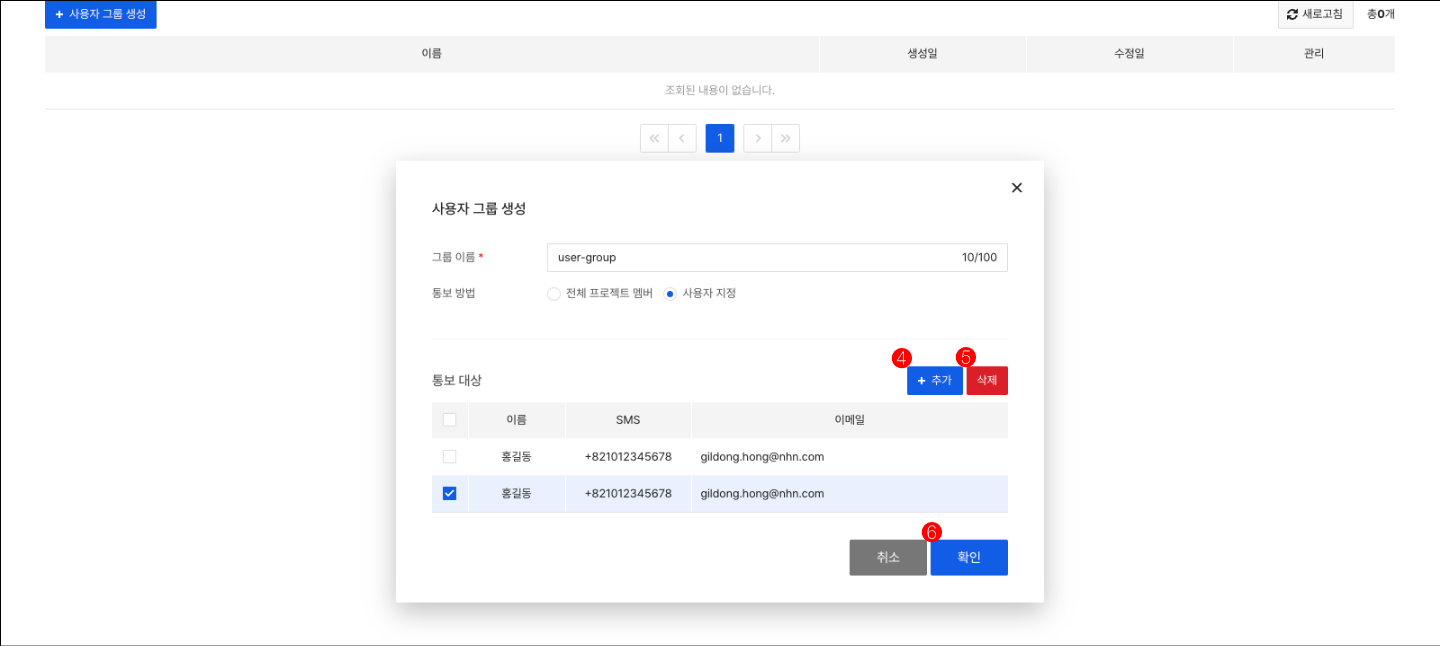Go to last page double-chevron icon
1440x646 pixels.
pos(786,138)
